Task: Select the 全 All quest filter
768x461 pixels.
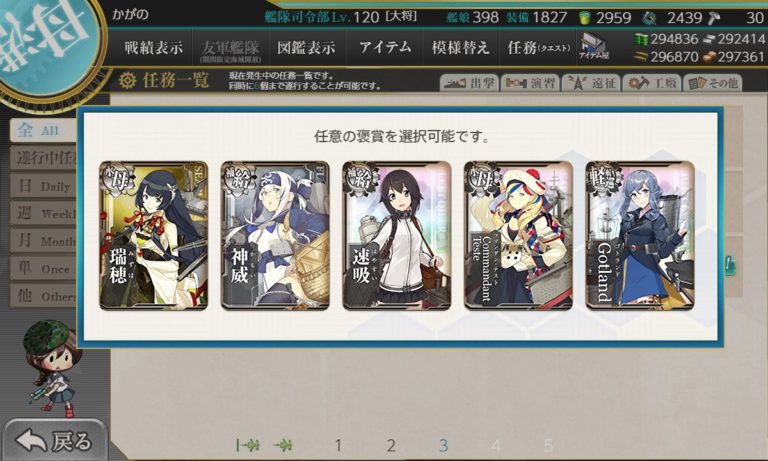Action: [x=43, y=130]
